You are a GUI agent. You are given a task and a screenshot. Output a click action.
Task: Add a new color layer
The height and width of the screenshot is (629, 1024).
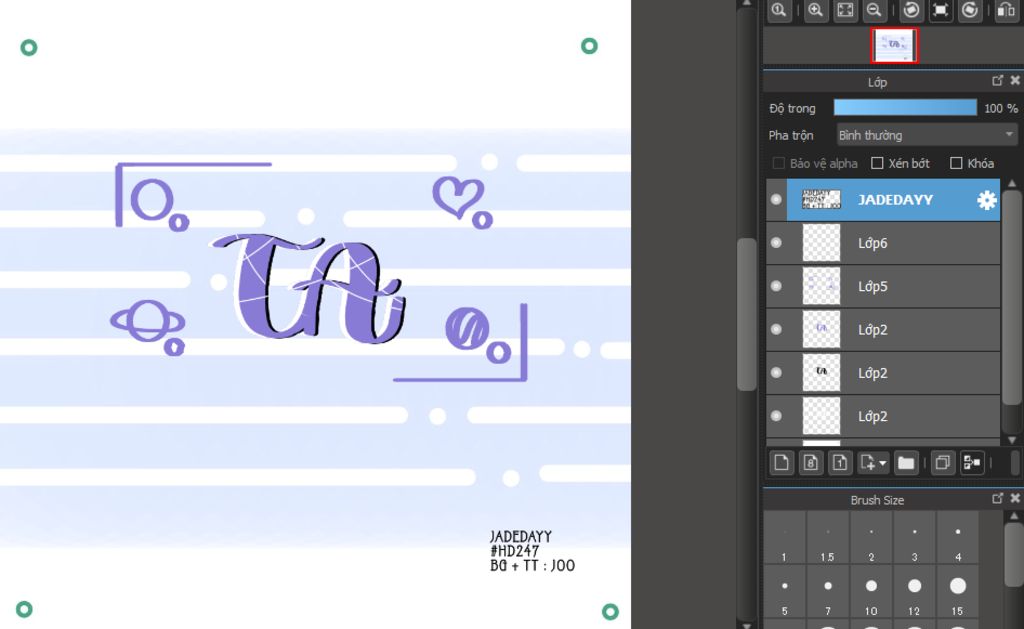tap(782, 462)
